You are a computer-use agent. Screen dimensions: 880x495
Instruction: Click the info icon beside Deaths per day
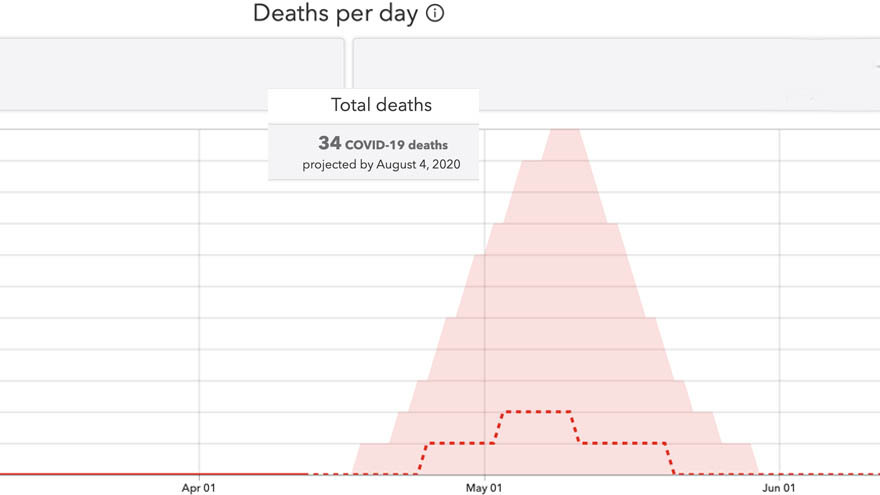coord(435,14)
